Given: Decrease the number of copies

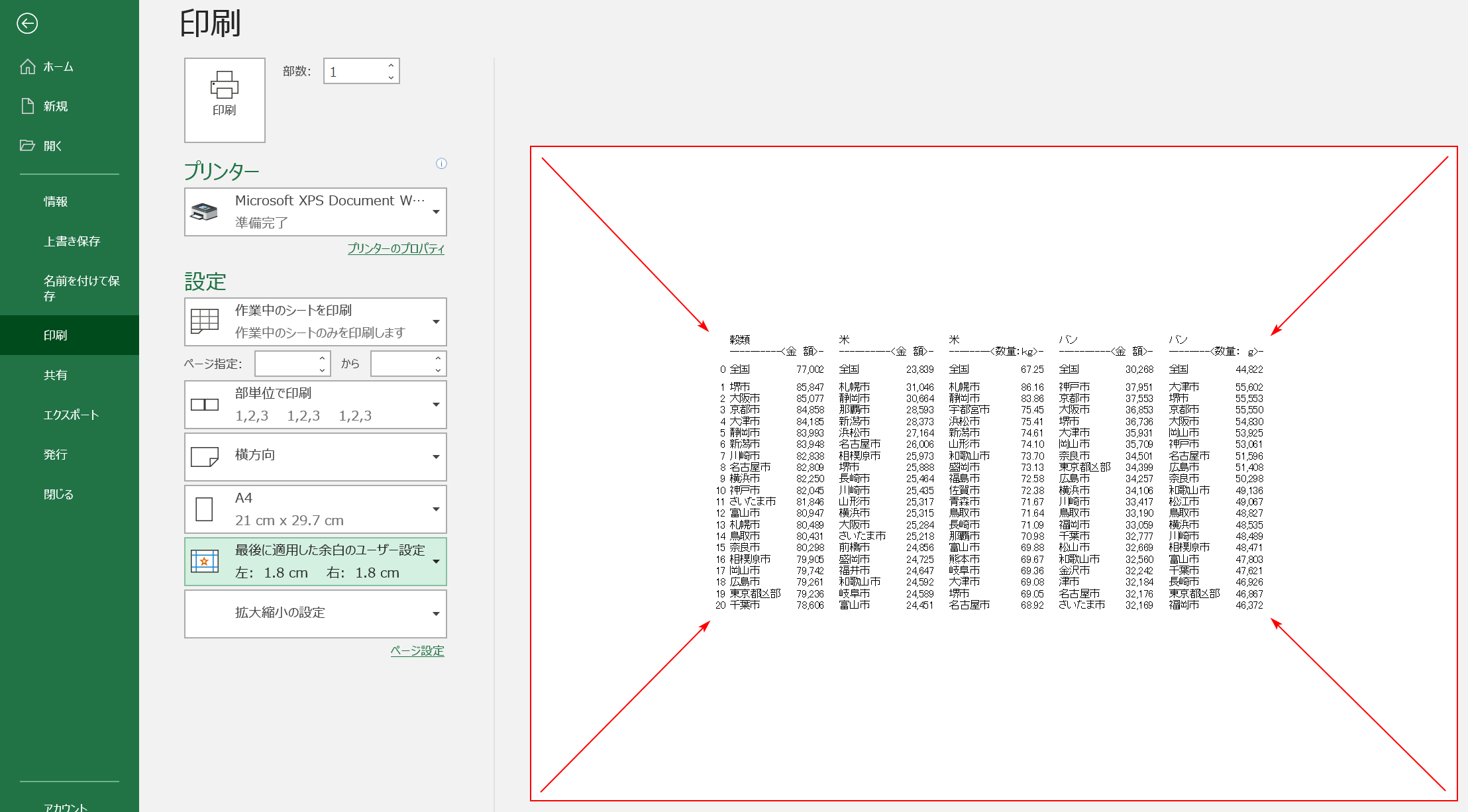Looking at the screenshot, I should tap(391, 77).
